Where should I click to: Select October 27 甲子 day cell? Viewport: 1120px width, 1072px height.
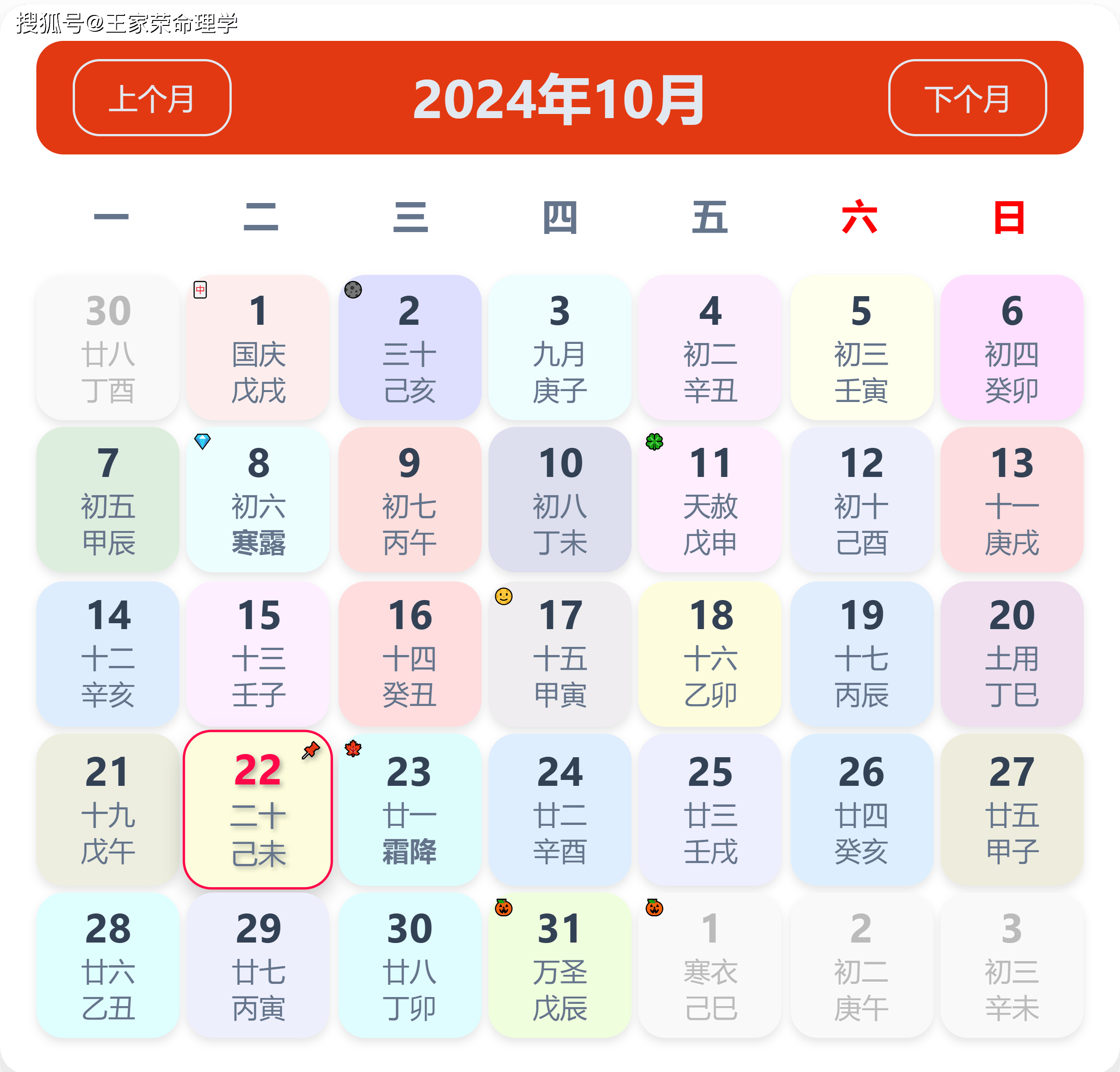coord(1012,810)
